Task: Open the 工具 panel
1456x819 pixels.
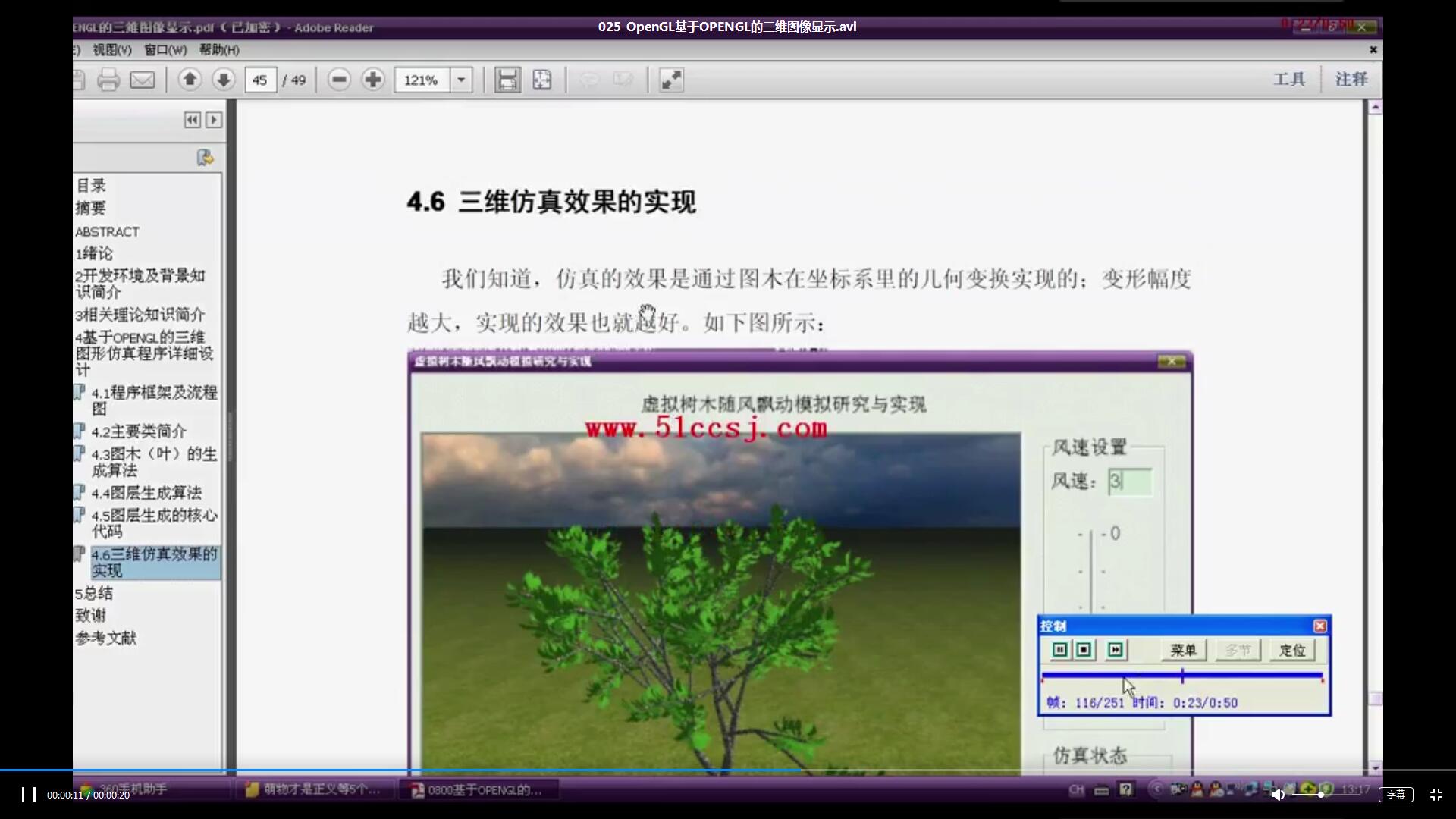Action: [1289, 79]
